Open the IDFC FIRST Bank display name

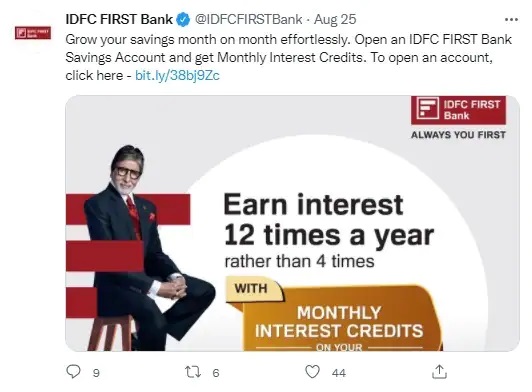pos(119,19)
